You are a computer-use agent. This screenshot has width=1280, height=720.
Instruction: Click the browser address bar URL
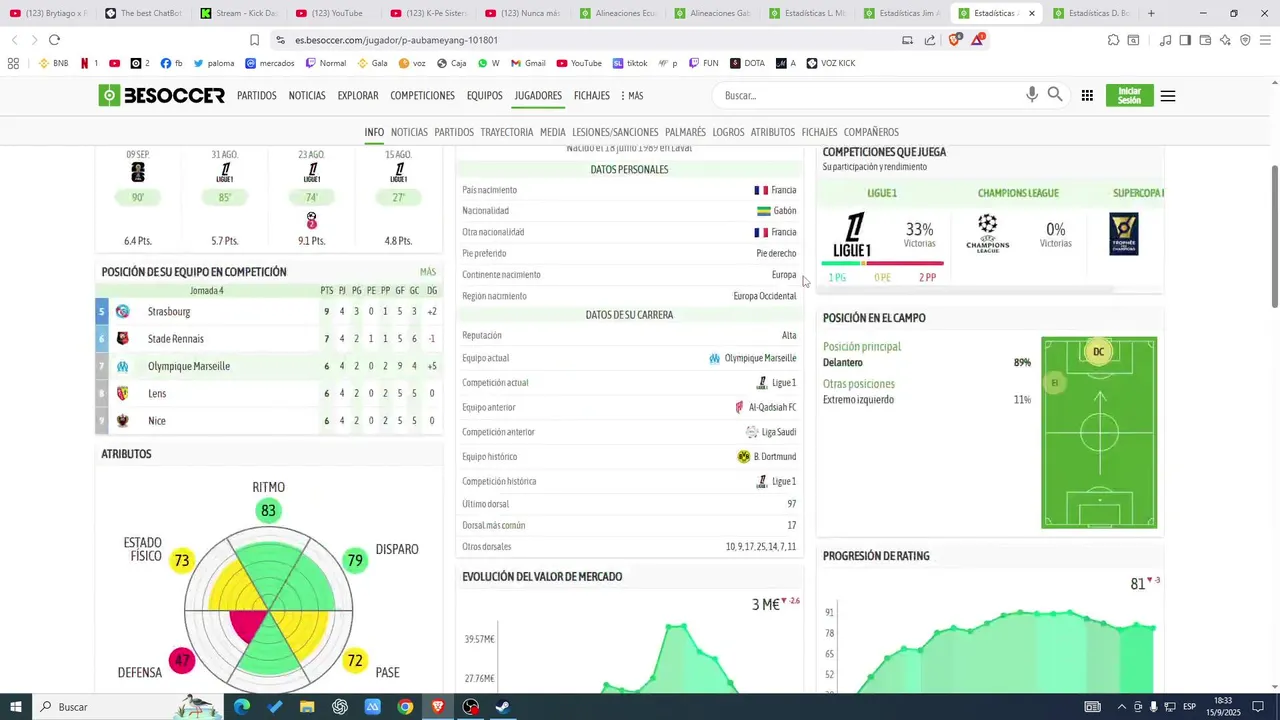point(397,40)
